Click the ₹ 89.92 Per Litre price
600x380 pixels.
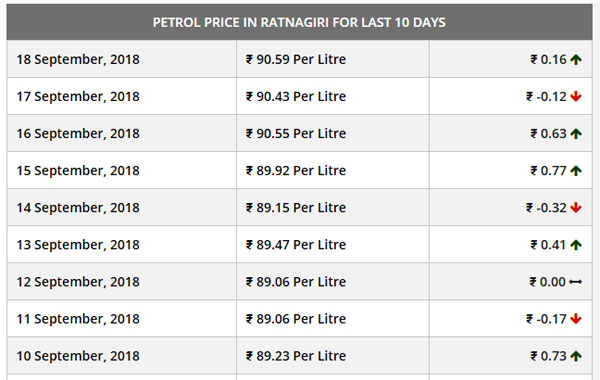296,171
